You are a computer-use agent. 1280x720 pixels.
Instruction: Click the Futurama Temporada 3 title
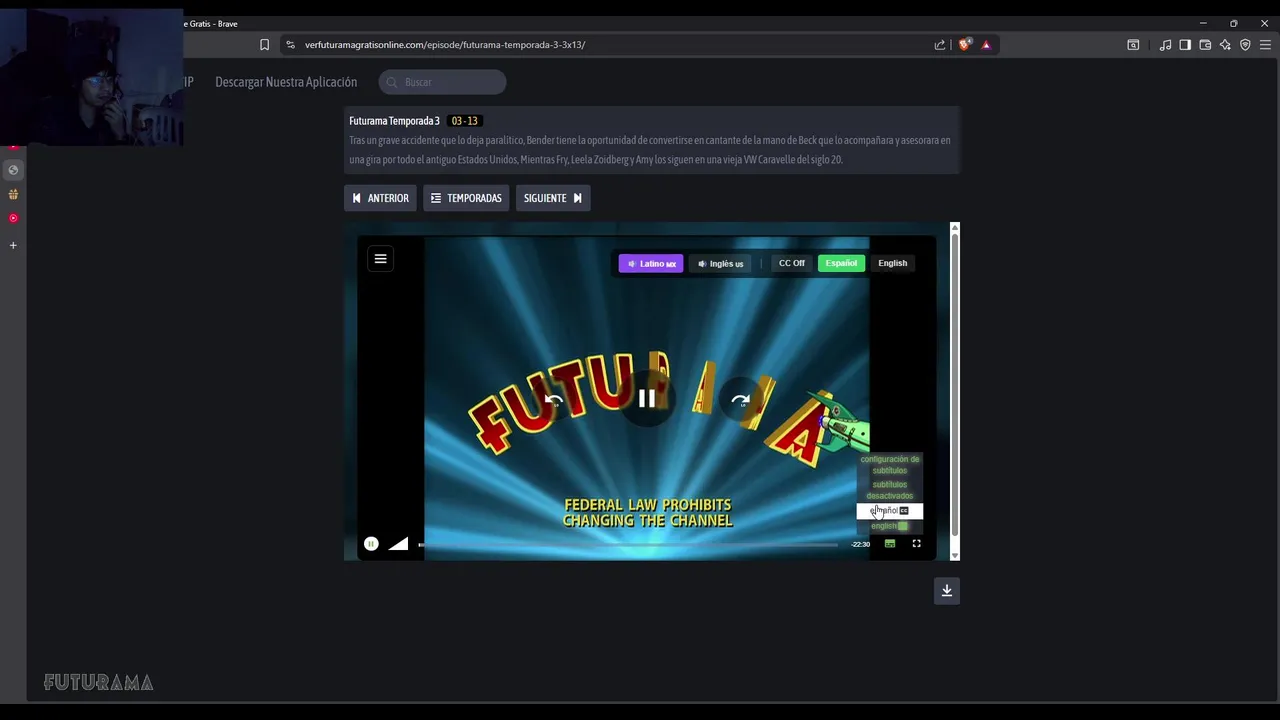click(394, 121)
